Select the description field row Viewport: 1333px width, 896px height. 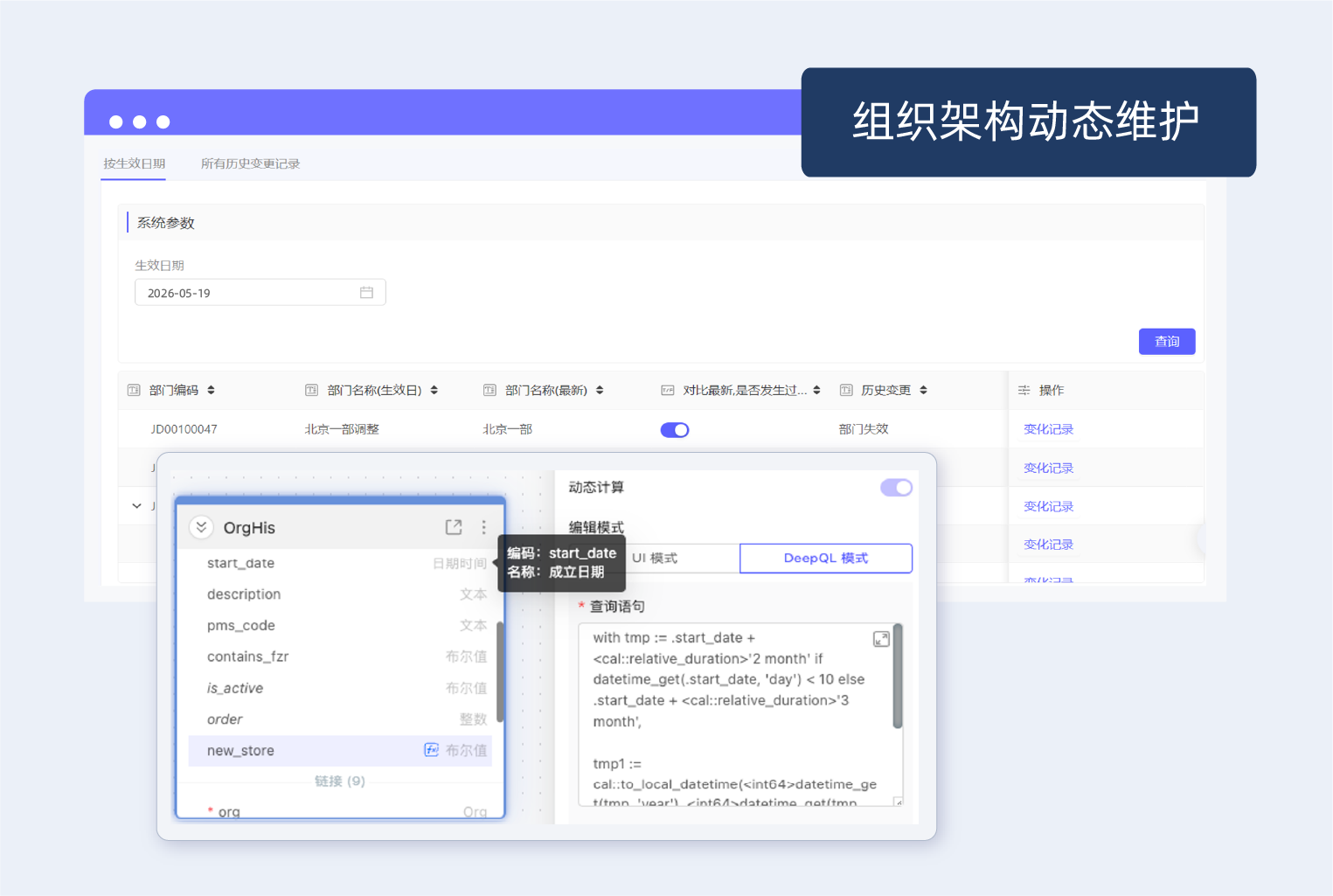[x=340, y=594]
